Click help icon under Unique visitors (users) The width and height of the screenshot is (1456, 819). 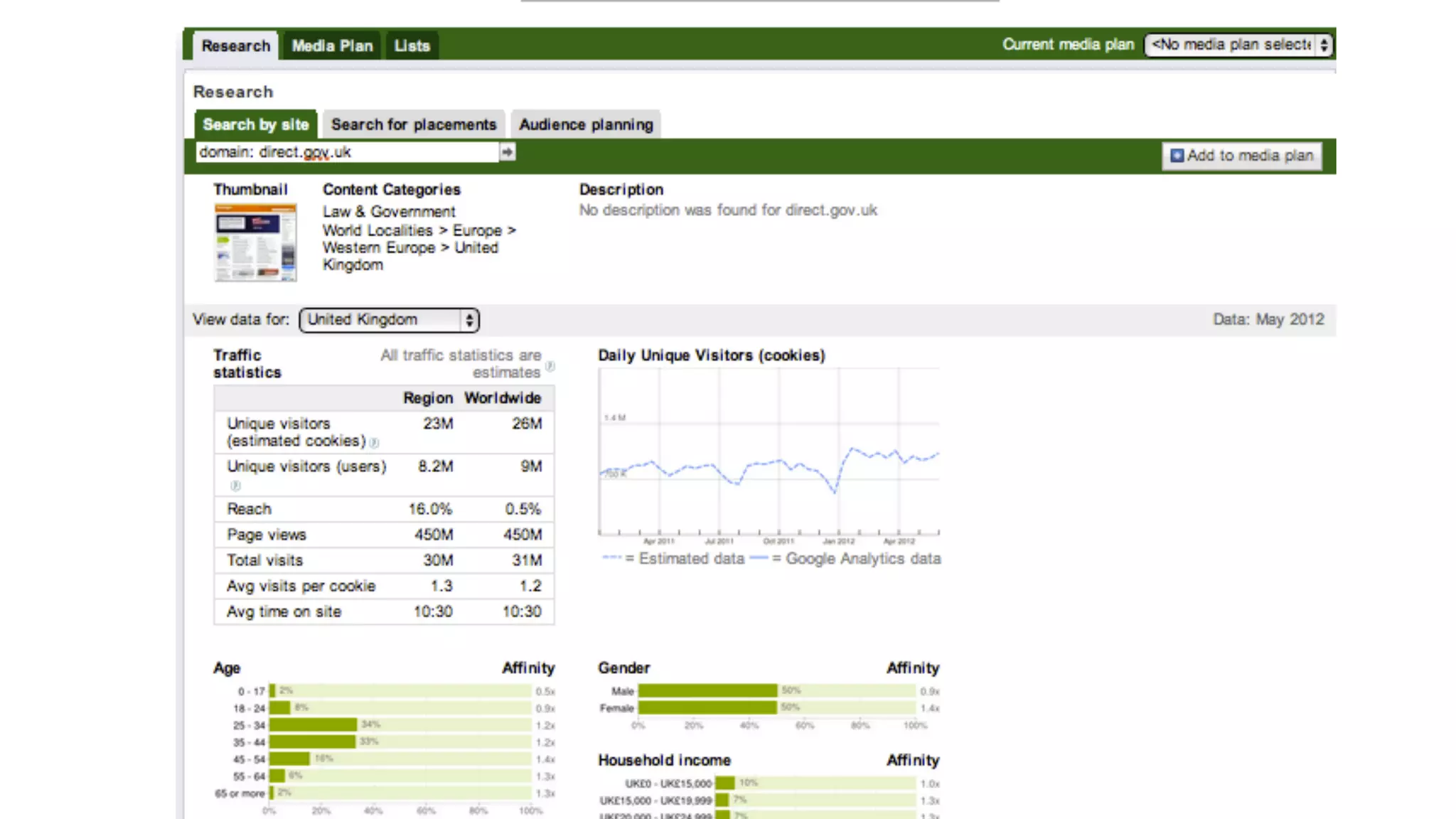click(x=235, y=486)
